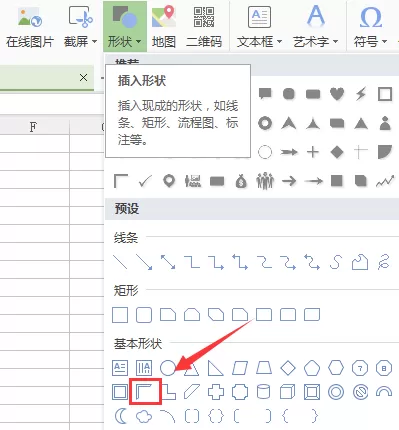Select the rounded rectangle in 矩形

[x=144, y=315]
